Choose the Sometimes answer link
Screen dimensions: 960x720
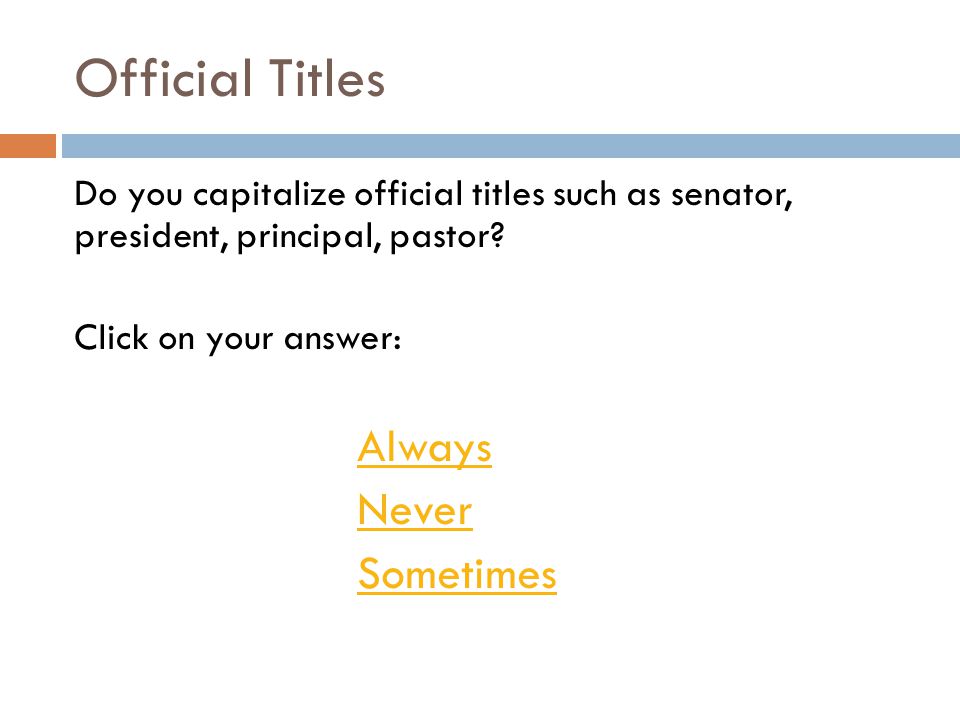(x=457, y=574)
